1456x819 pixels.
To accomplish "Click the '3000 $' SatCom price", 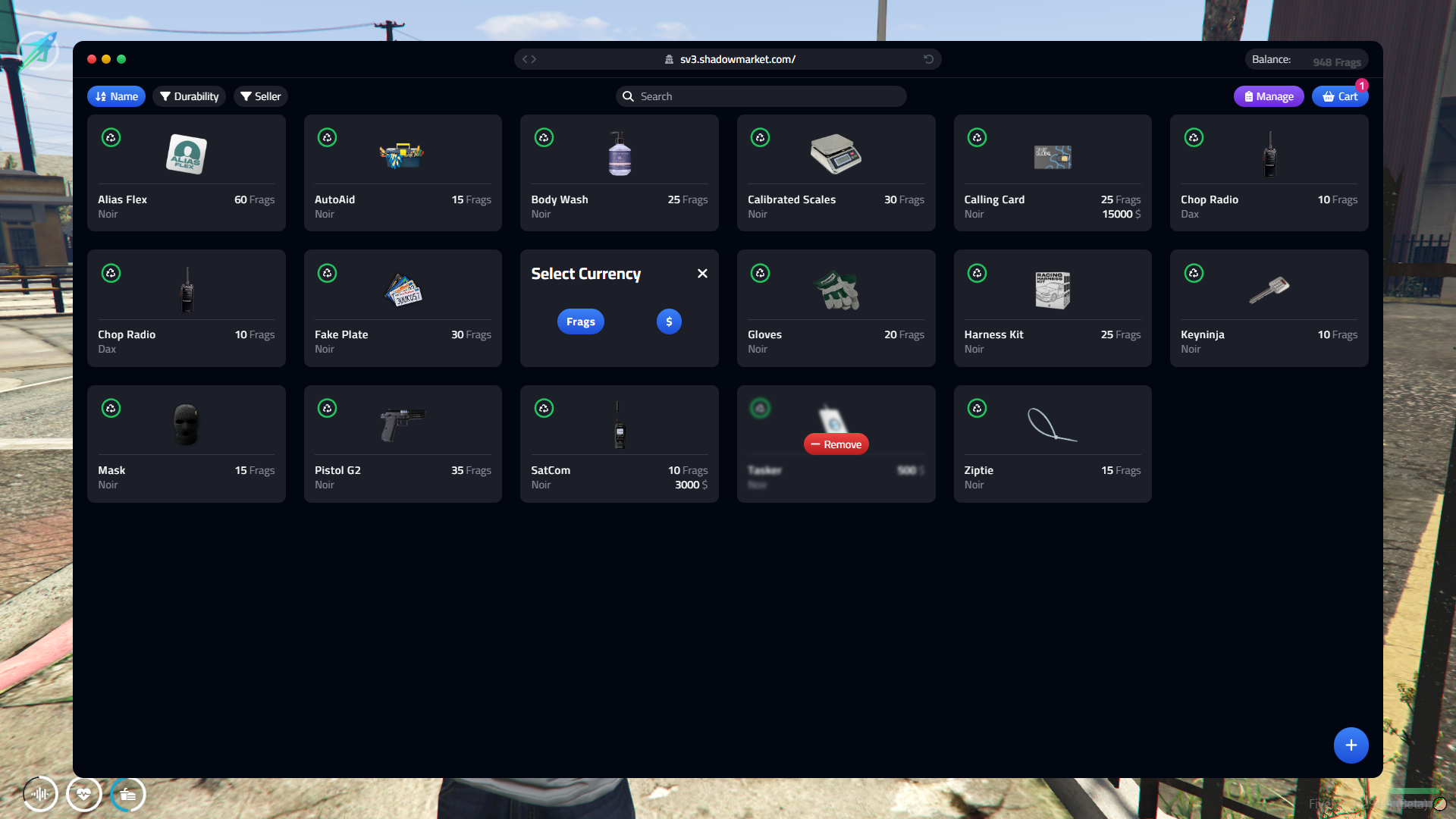I will pos(692,485).
